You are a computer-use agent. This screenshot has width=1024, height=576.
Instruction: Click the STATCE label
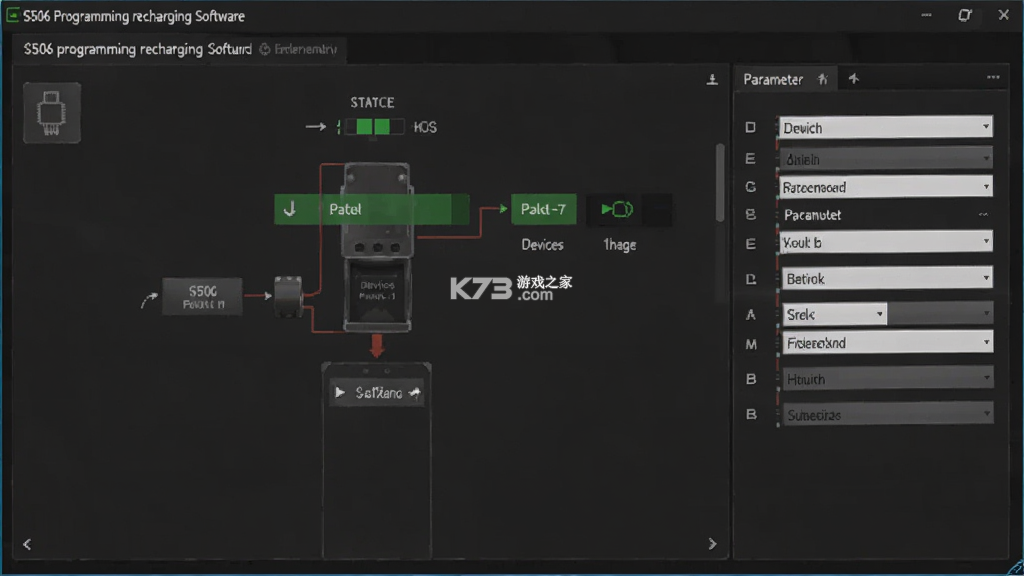coord(372,103)
